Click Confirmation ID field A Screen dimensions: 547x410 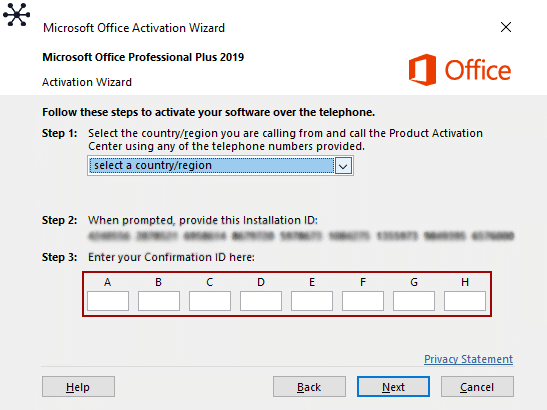click(108, 301)
